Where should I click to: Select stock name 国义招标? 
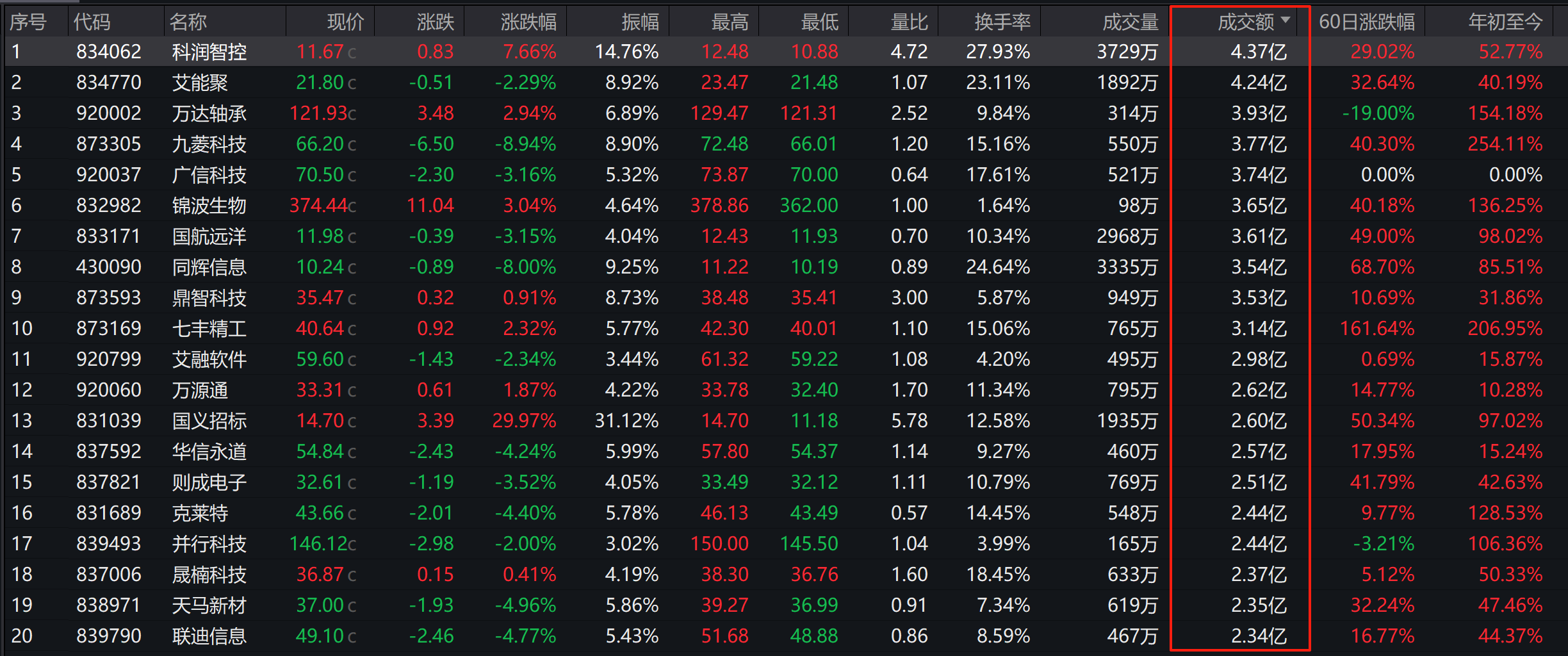pyautogui.click(x=209, y=420)
